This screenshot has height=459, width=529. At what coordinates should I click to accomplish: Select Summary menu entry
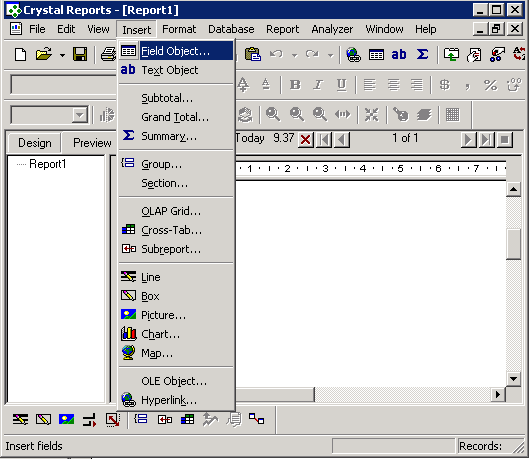176,136
